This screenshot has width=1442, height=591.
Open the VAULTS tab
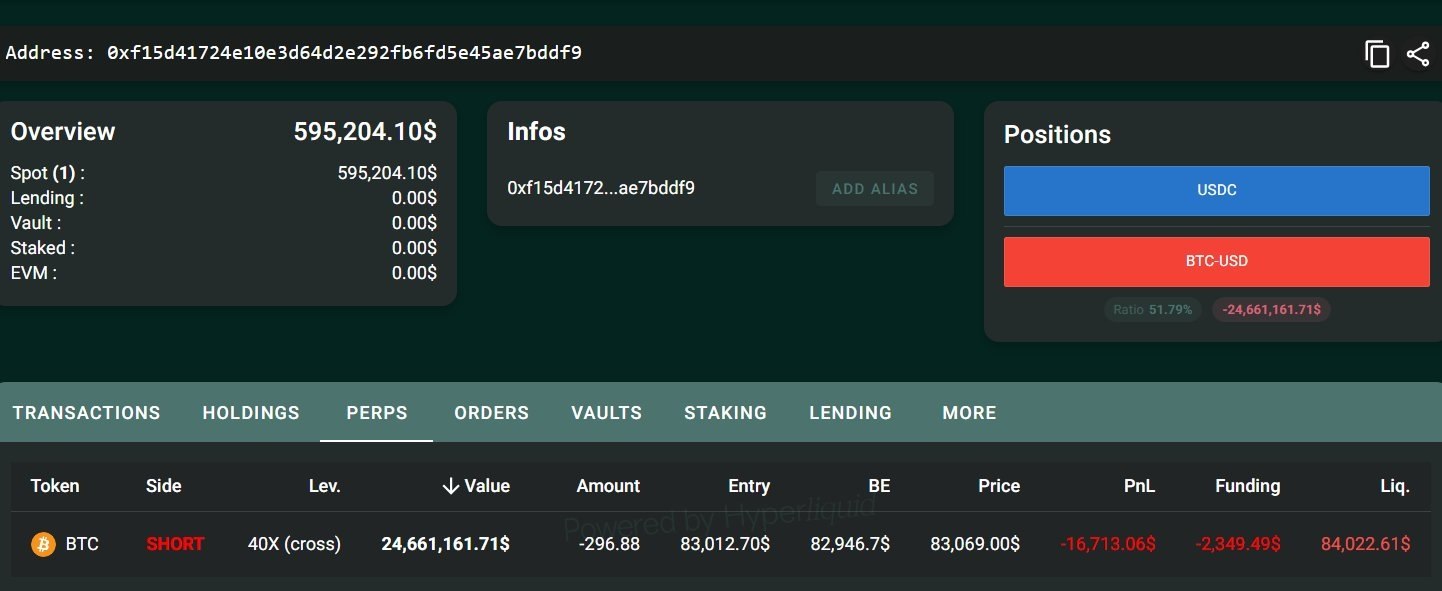606,413
